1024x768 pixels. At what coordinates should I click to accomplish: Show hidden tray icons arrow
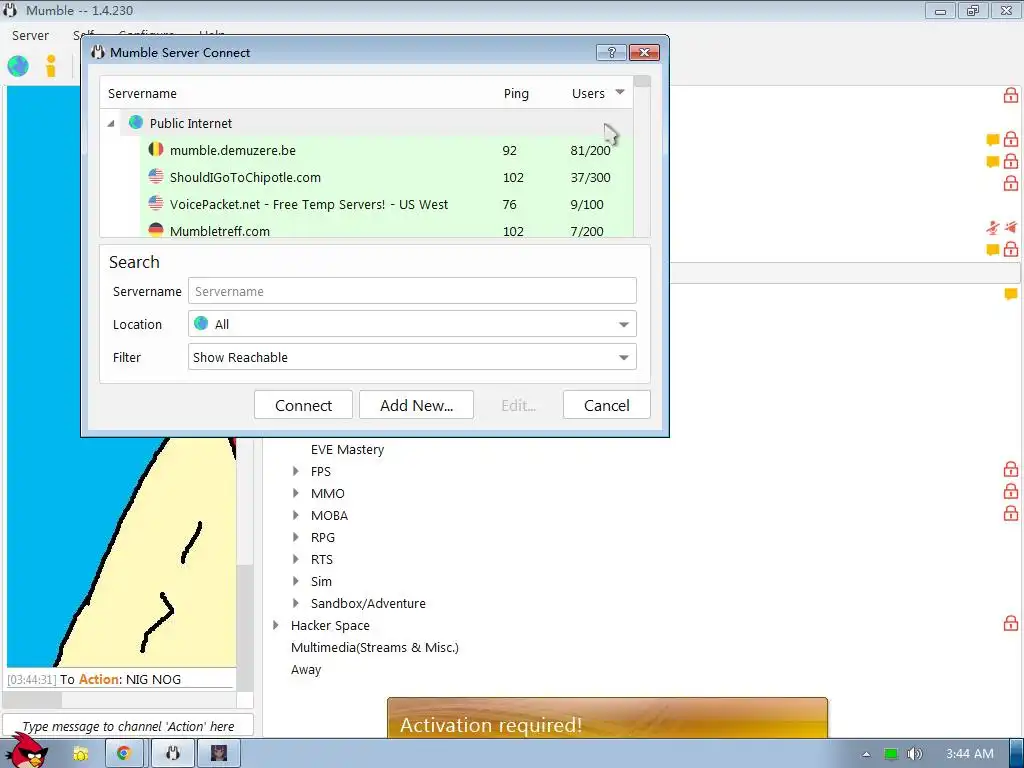[x=866, y=754]
